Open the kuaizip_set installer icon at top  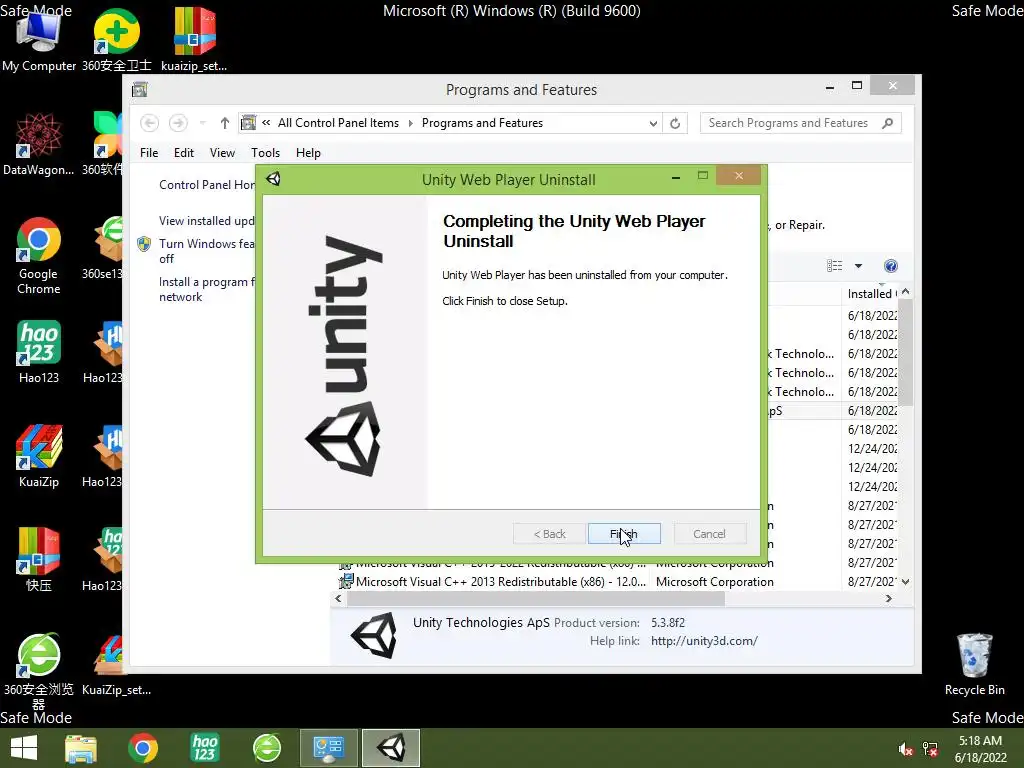tap(194, 40)
